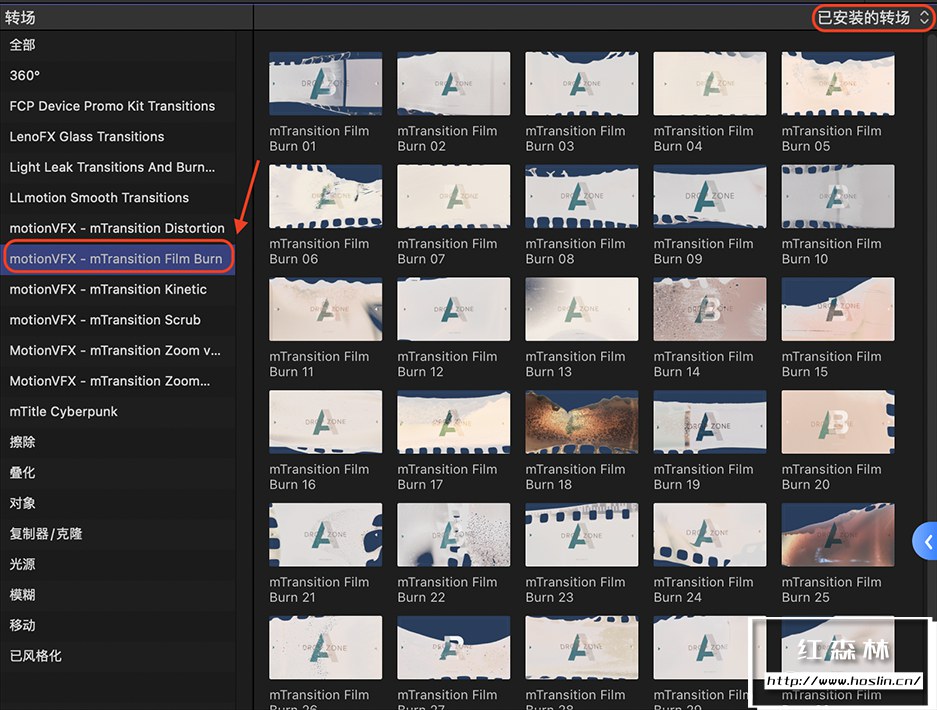Open the 已安装的转场 dropdown
The width and height of the screenshot is (937, 710).
[x=872, y=17]
